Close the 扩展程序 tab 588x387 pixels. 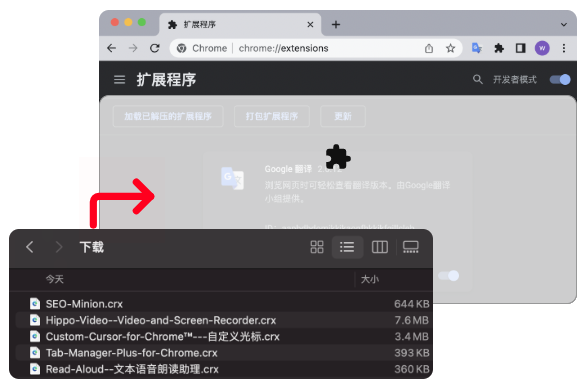click(x=310, y=25)
